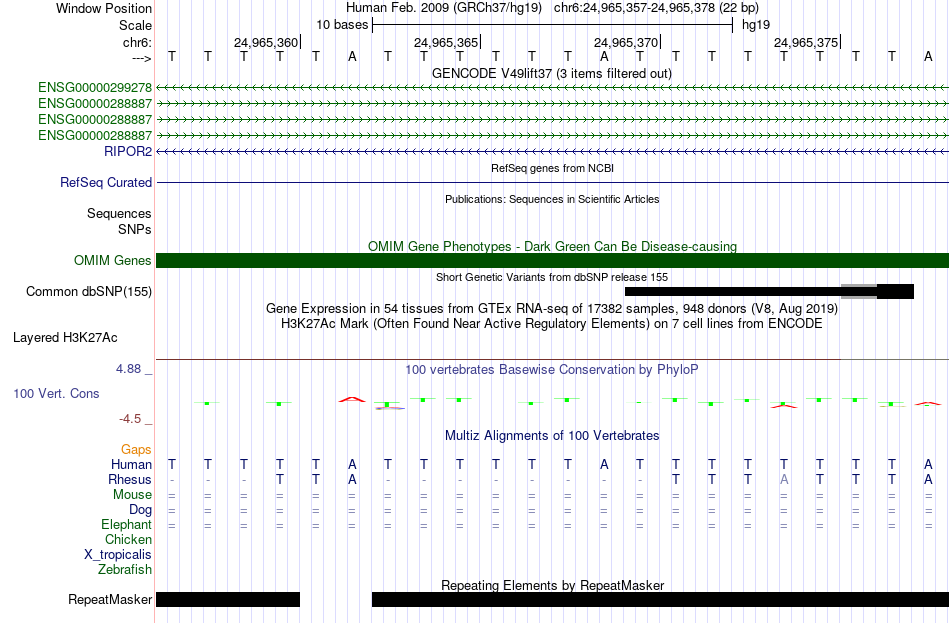The width and height of the screenshot is (950, 623).
Task: Open Short Genetic Variants from dbSNP title
Action: point(552,277)
